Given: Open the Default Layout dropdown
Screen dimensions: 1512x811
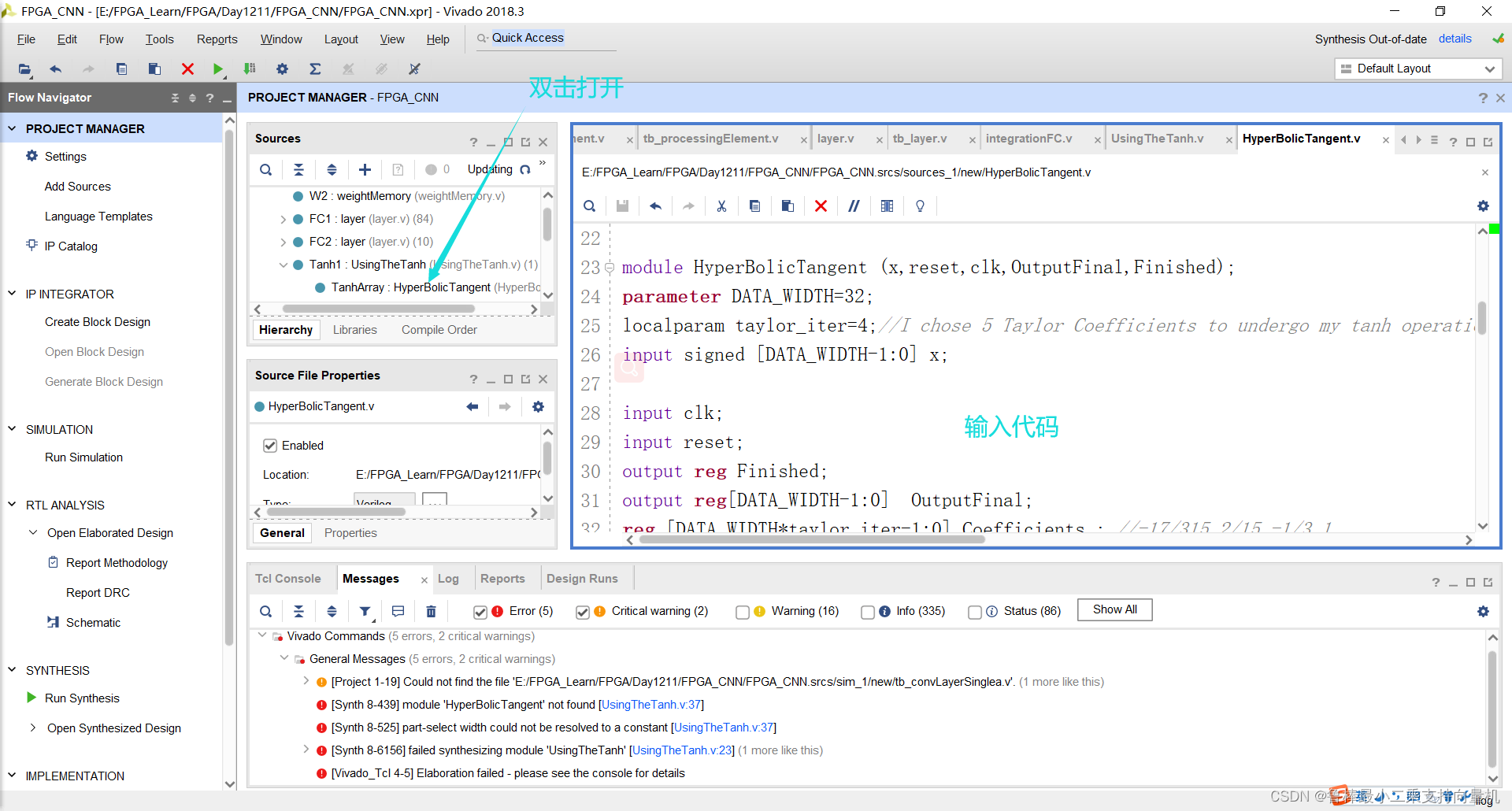Looking at the screenshot, I should coord(1418,69).
